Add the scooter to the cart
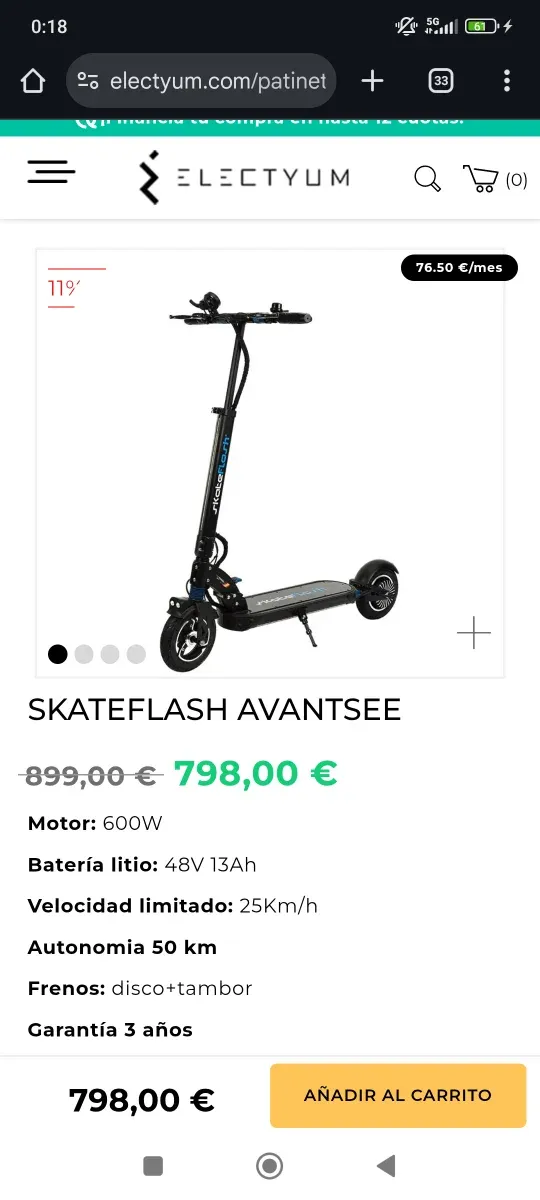The height and width of the screenshot is (1200, 540). tap(398, 1095)
